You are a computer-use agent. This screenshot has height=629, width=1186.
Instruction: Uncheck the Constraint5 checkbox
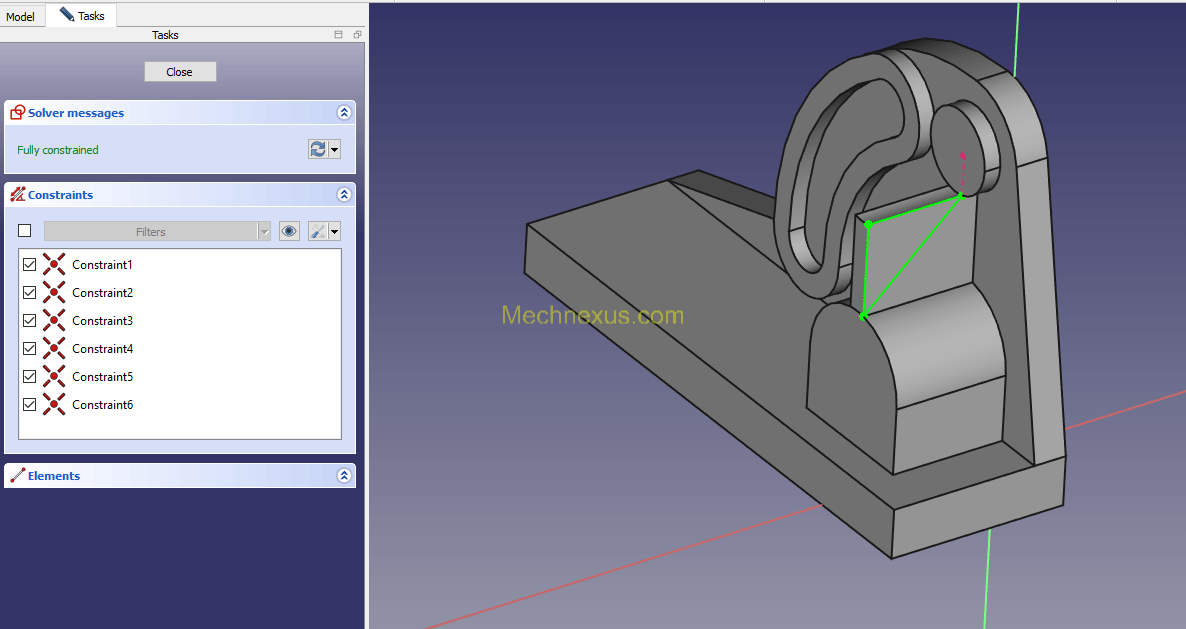pos(29,377)
